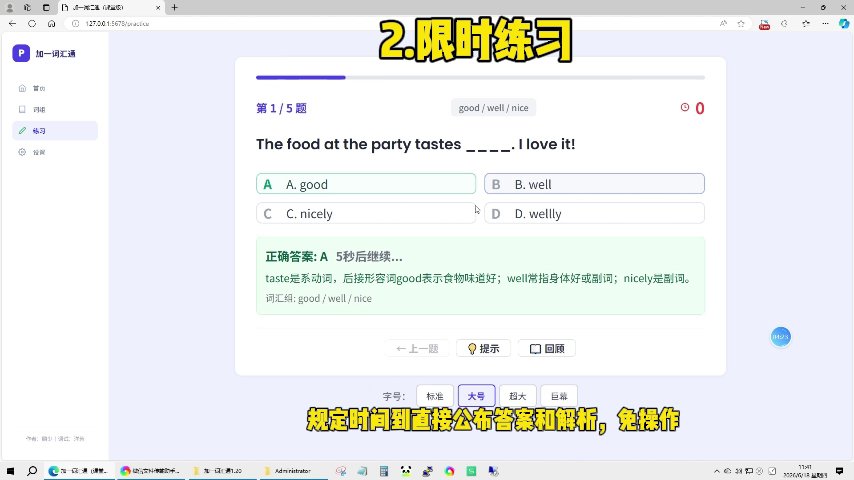Screen dimensions: 854x480
Task: Select answer option C. nicely
Action: click(x=365, y=214)
